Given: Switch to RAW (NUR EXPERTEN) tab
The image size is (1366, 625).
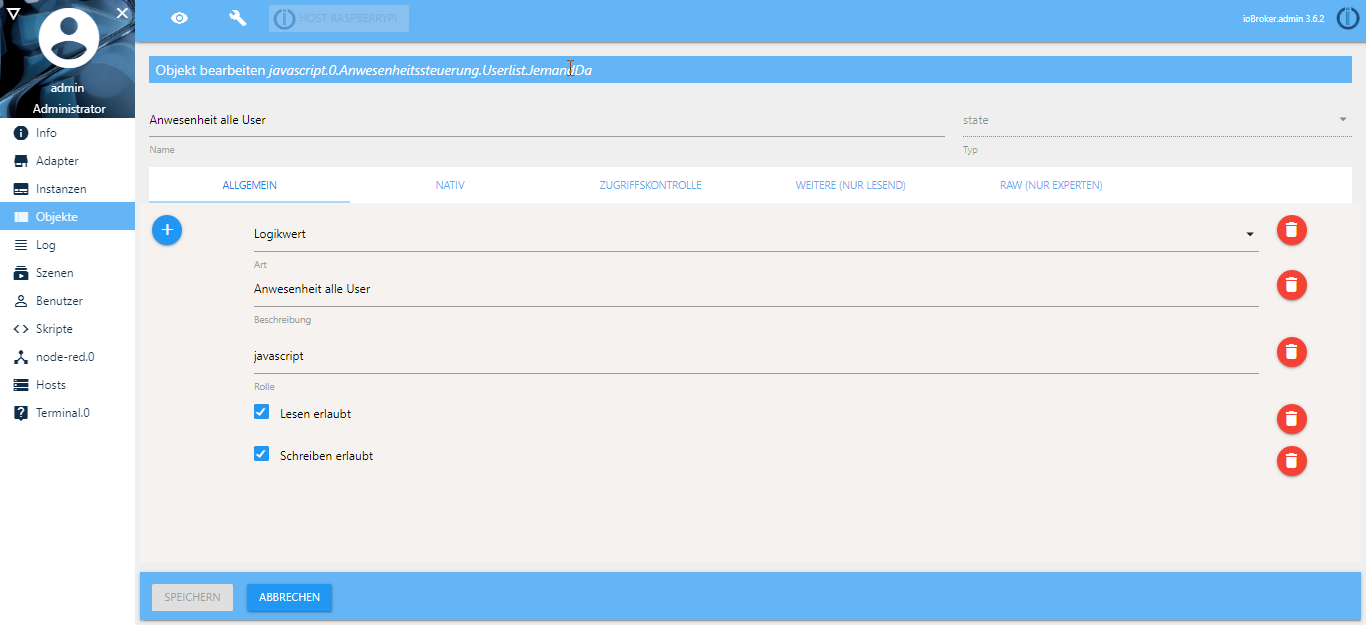Looking at the screenshot, I should point(1051,185).
